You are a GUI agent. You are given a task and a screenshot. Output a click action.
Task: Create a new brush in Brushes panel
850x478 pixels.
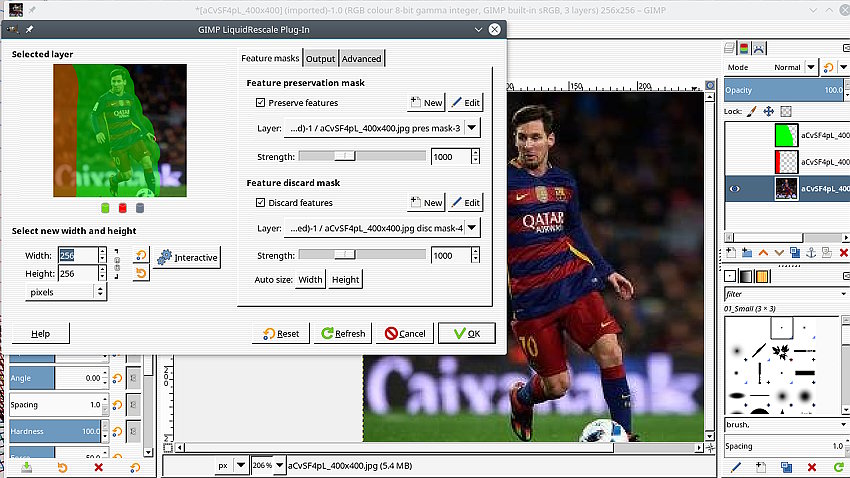(x=761, y=467)
